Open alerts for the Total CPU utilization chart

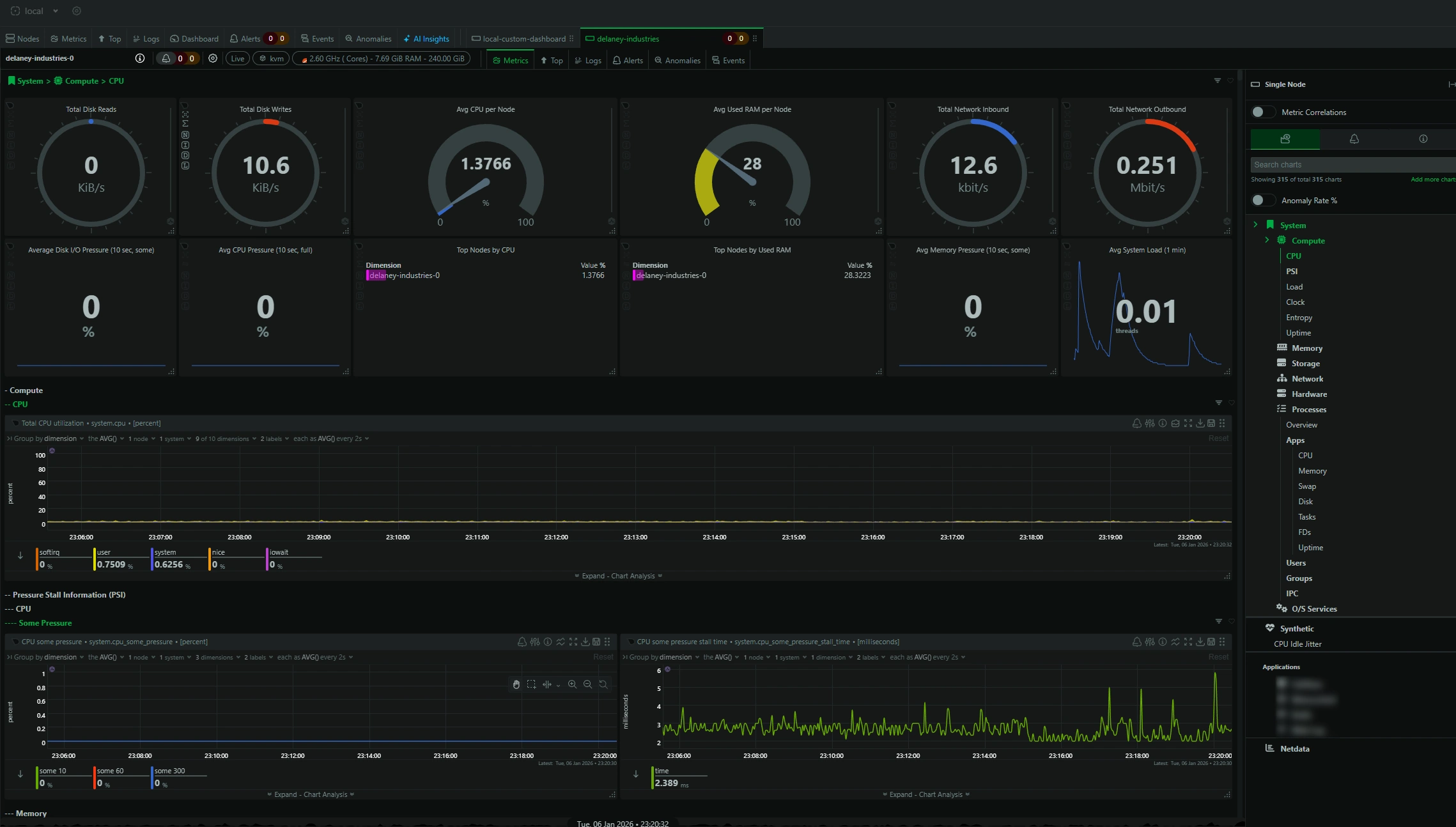1137,423
